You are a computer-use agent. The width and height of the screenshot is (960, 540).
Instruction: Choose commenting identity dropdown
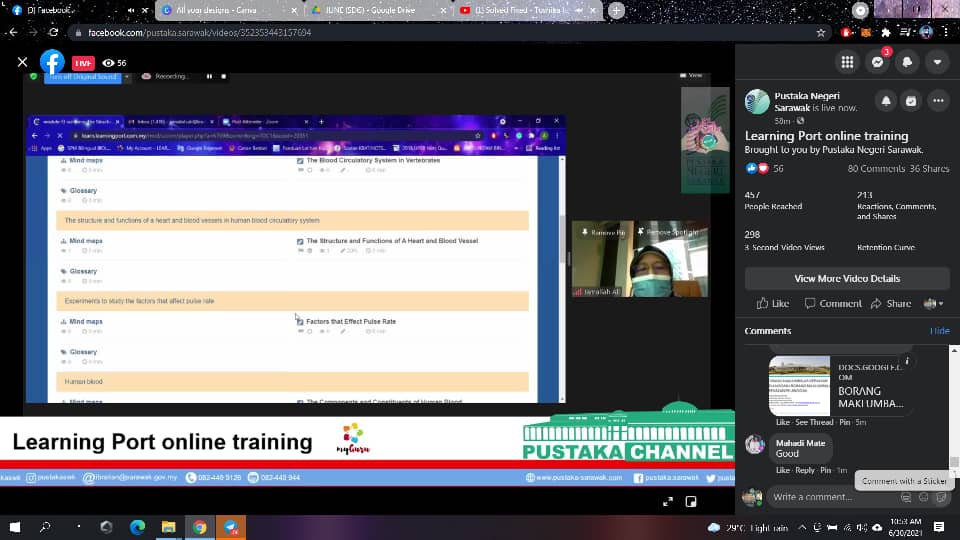(934, 304)
